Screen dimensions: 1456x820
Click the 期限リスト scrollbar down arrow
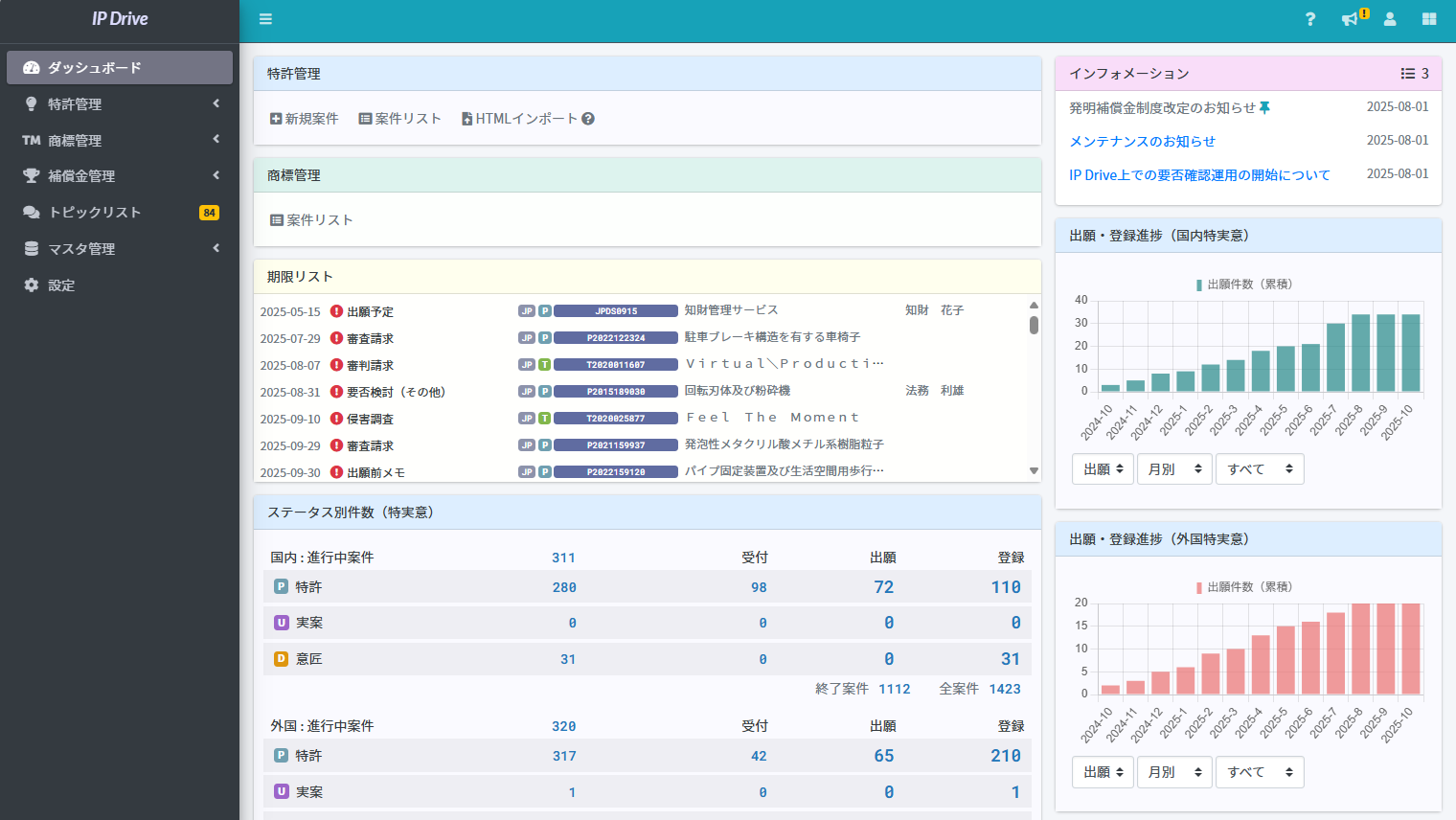(1034, 470)
